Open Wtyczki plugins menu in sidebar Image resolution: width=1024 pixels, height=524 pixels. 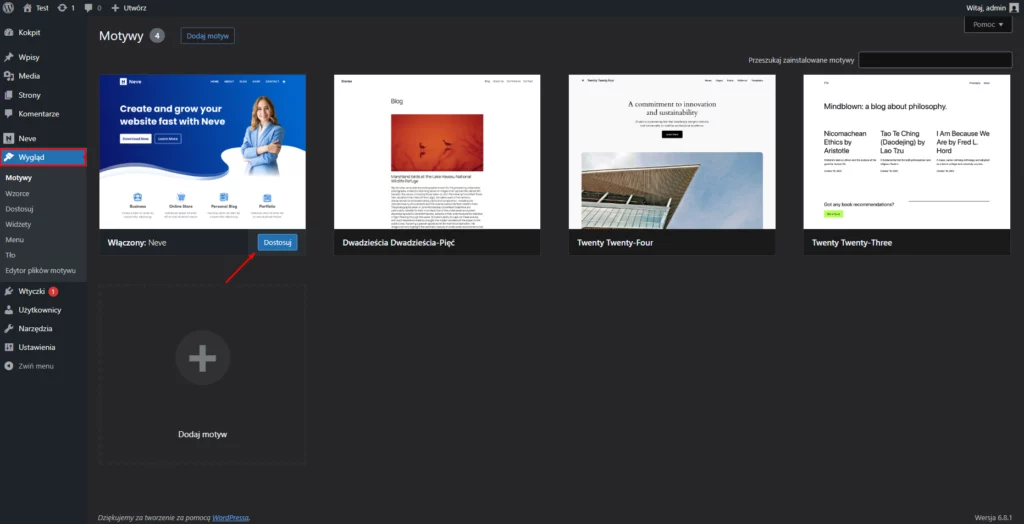point(32,291)
